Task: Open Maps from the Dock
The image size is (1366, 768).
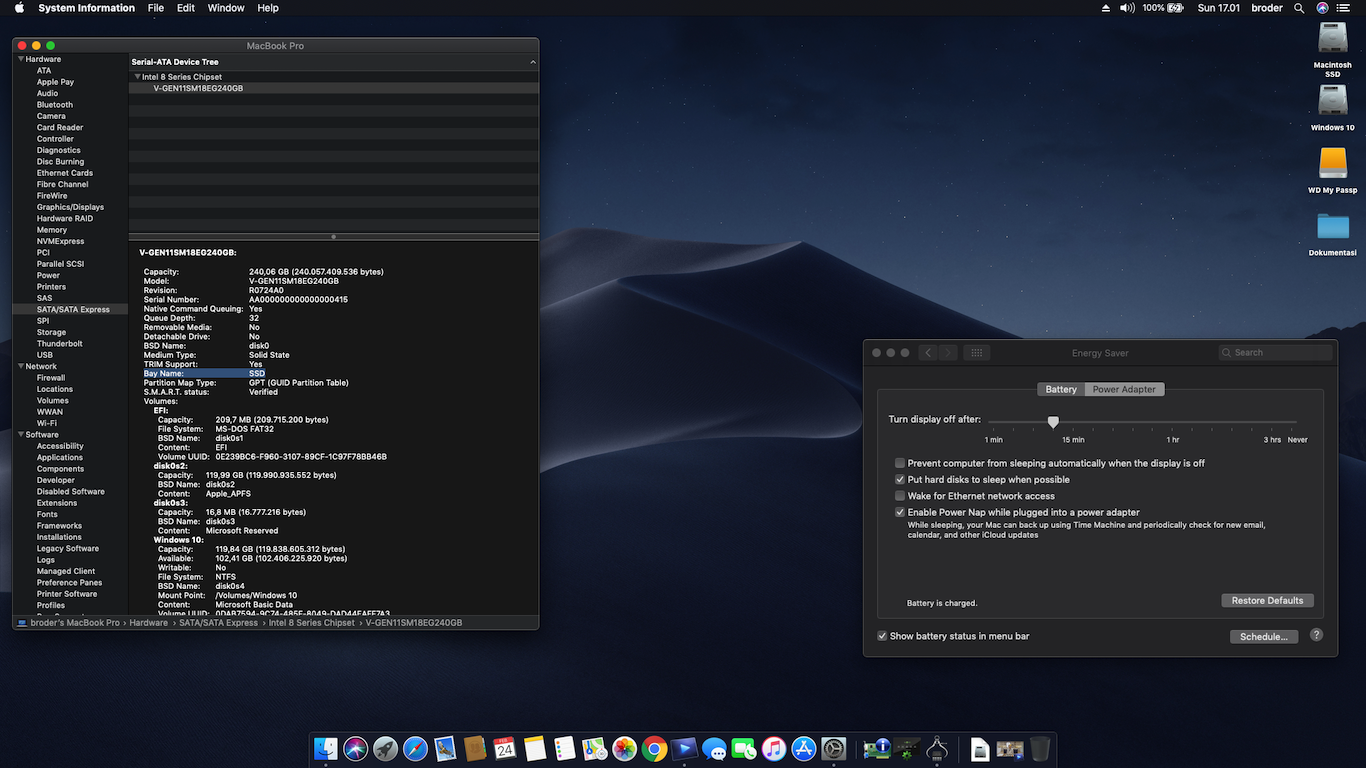Action: click(595, 749)
